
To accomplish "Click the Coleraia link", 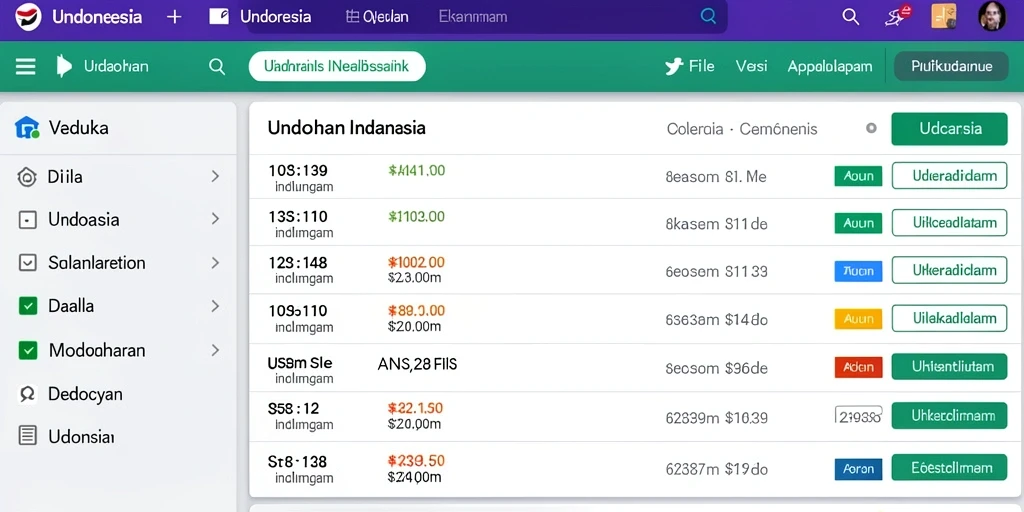I will [695, 129].
